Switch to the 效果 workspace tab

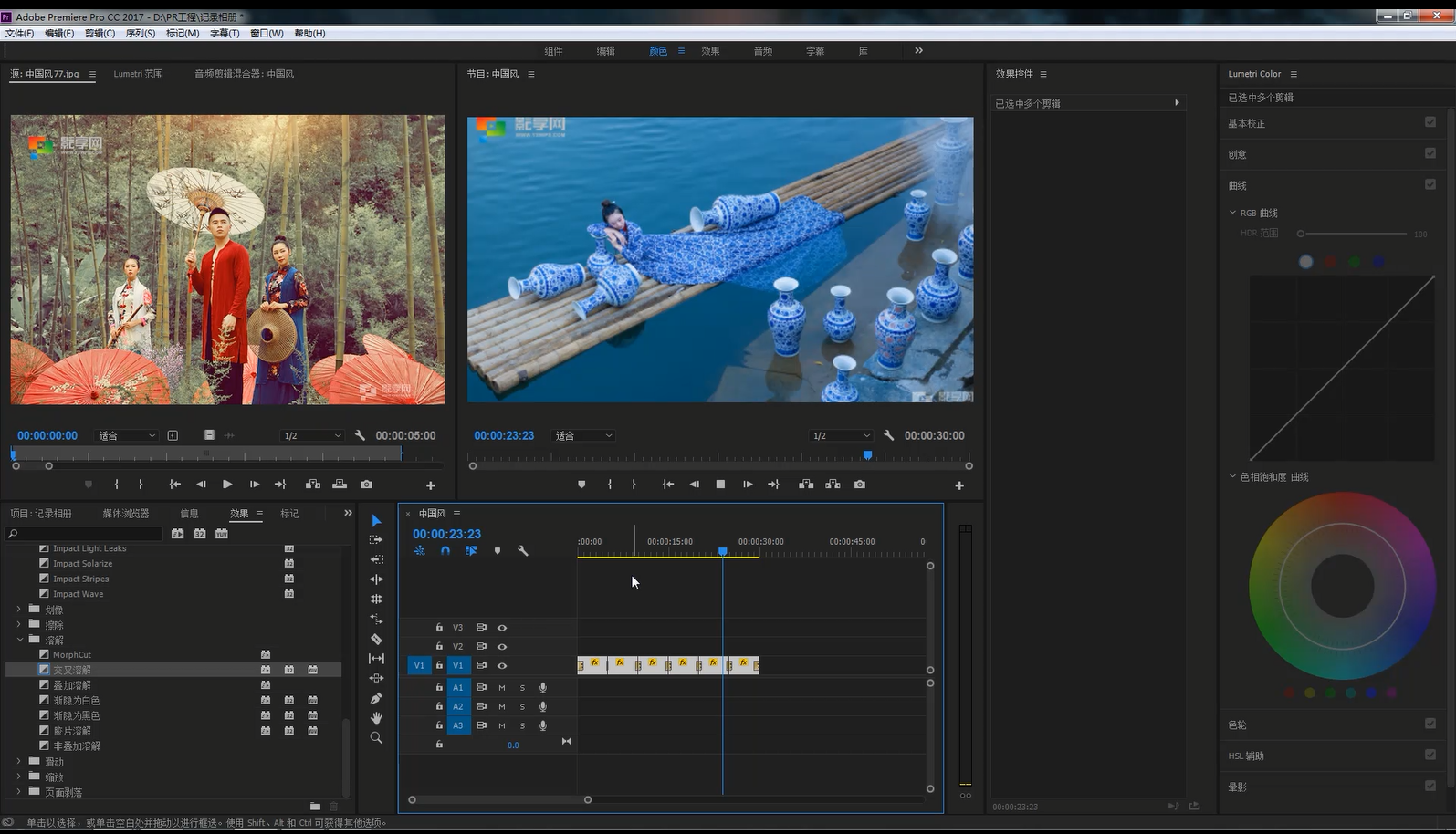pos(710,51)
